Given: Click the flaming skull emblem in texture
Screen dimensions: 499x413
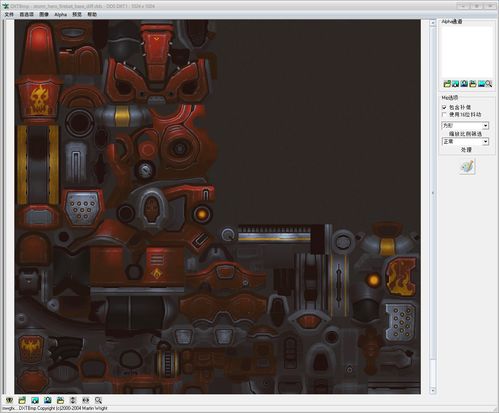Looking at the screenshot, I should [39, 100].
